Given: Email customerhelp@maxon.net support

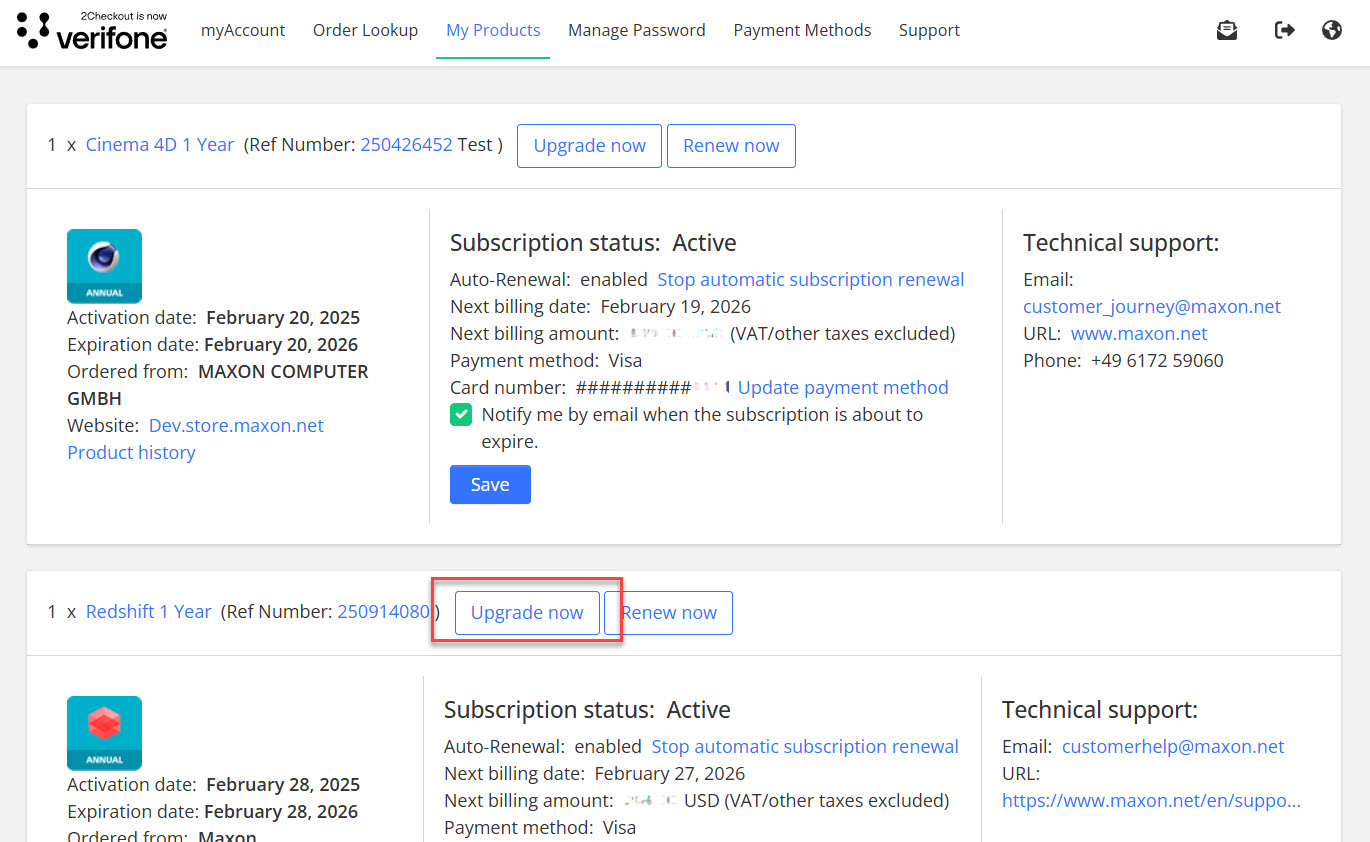Looking at the screenshot, I should 1173,747.
